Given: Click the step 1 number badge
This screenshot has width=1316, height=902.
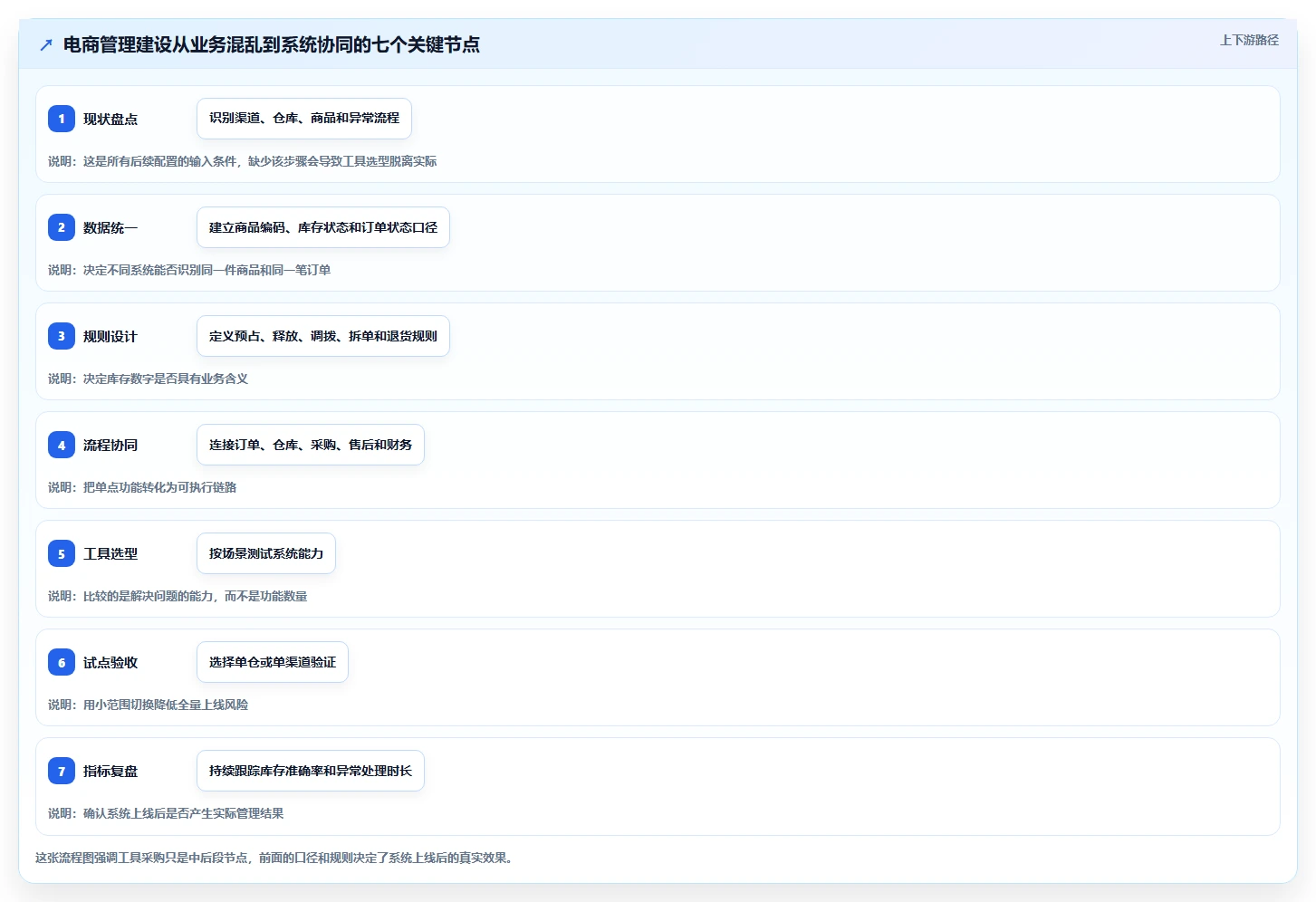Looking at the screenshot, I should click(x=62, y=119).
